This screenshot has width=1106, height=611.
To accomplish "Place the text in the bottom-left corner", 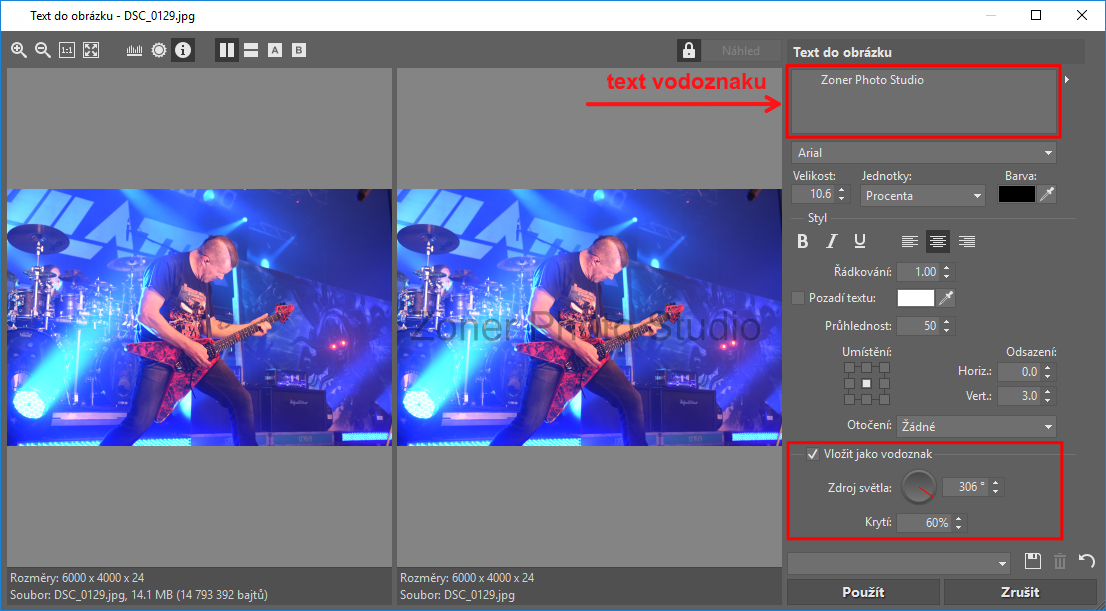I will point(849,400).
